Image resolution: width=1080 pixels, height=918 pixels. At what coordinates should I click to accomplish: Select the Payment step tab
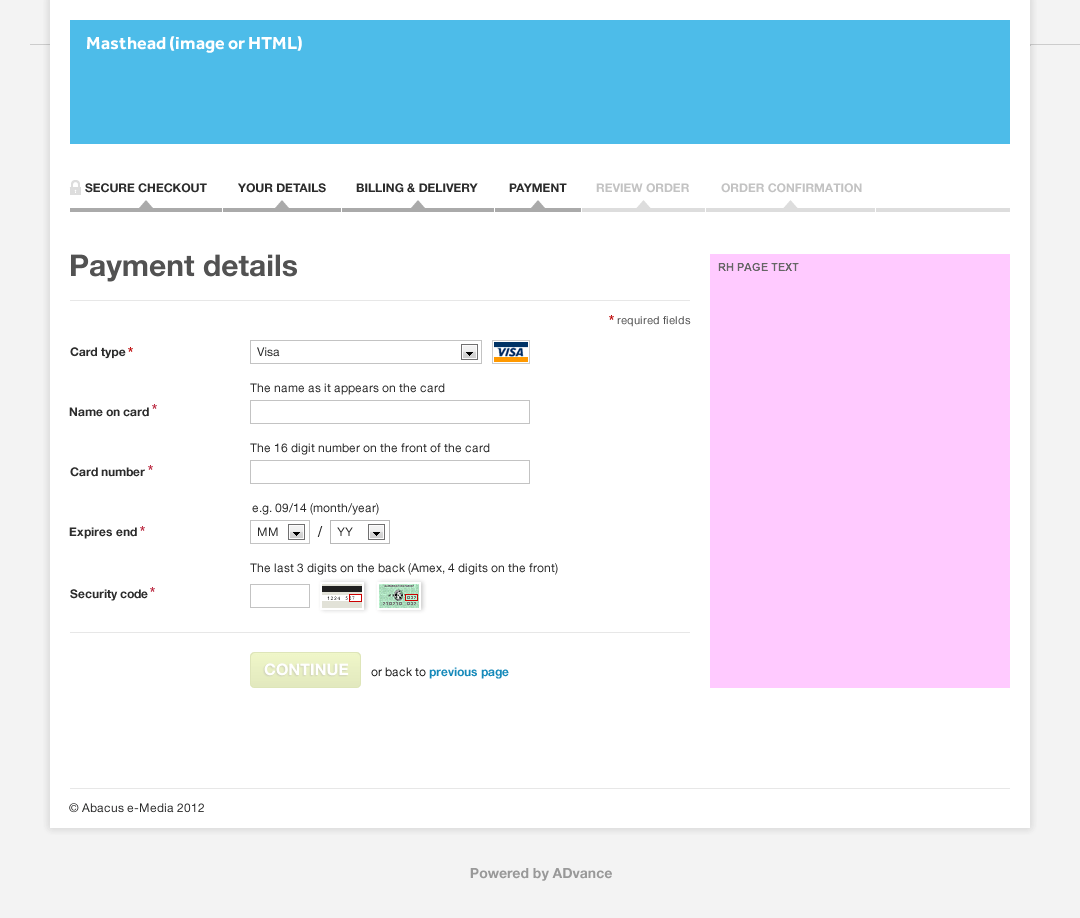[537, 188]
